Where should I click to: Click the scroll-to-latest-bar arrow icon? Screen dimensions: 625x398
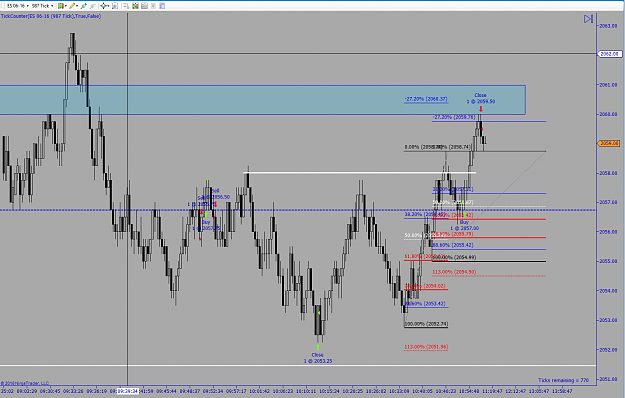tap(588, 19)
